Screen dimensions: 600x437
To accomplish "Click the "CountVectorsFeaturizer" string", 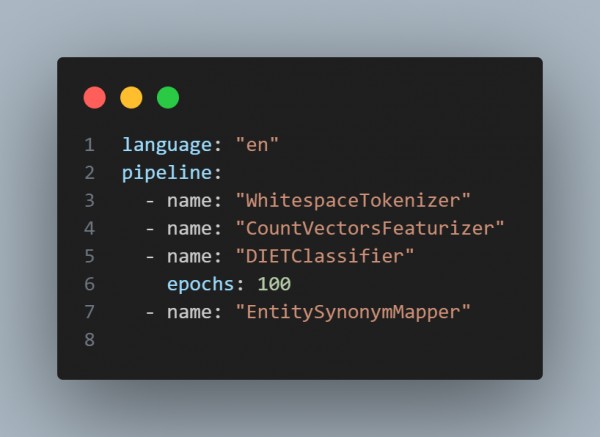I will click(x=370, y=228).
